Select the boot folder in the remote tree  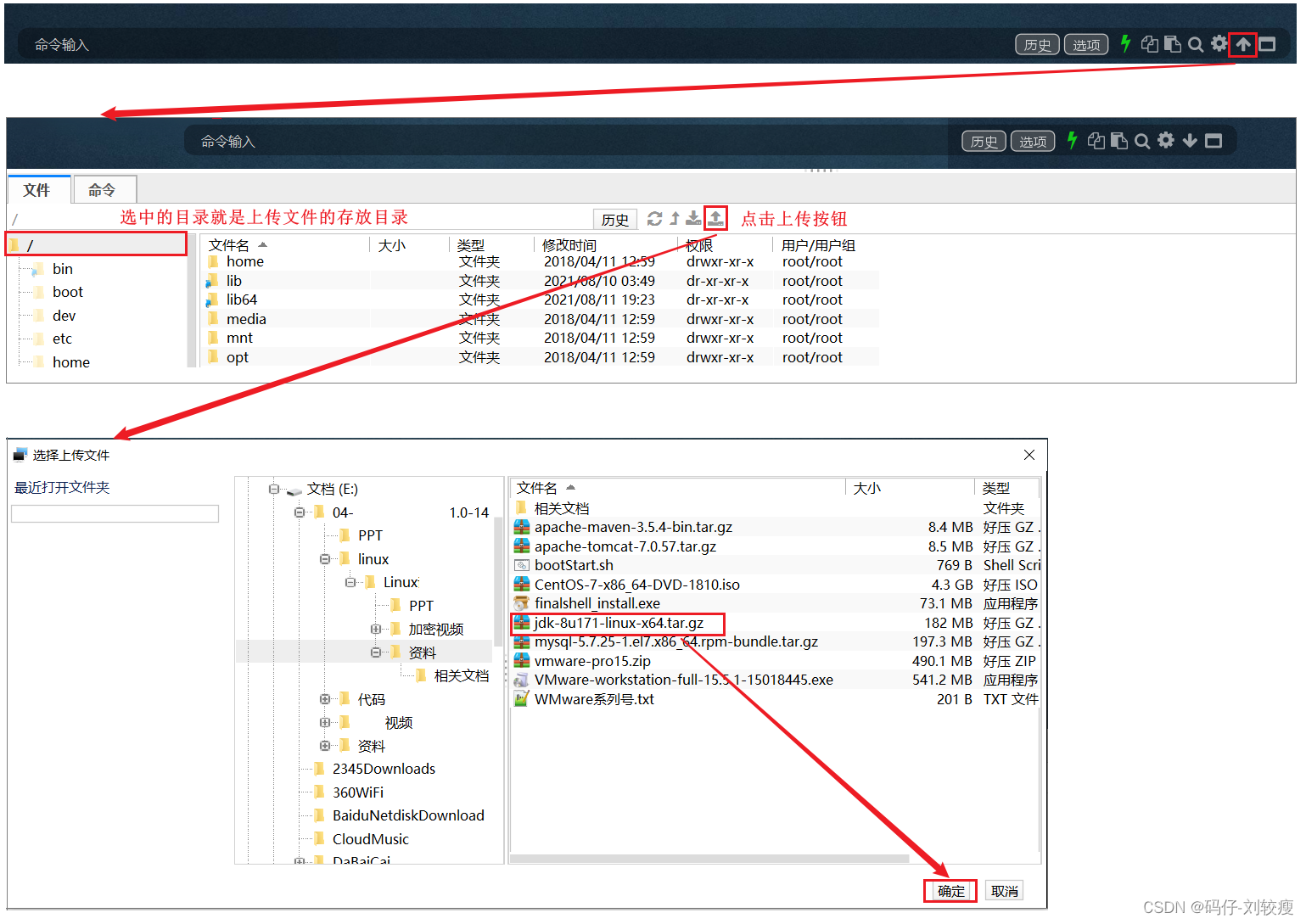tap(68, 292)
